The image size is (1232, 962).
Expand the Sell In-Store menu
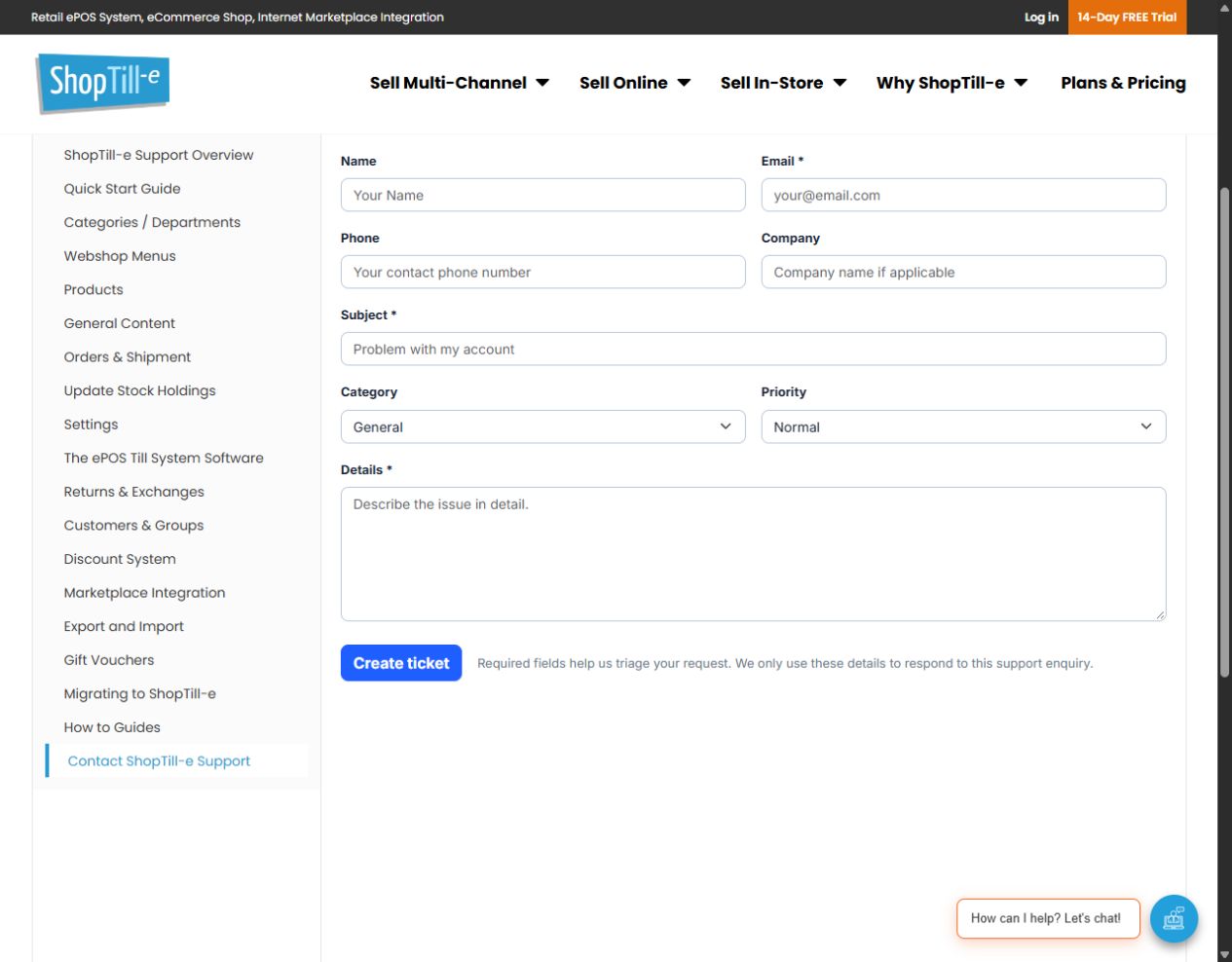tap(783, 83)
